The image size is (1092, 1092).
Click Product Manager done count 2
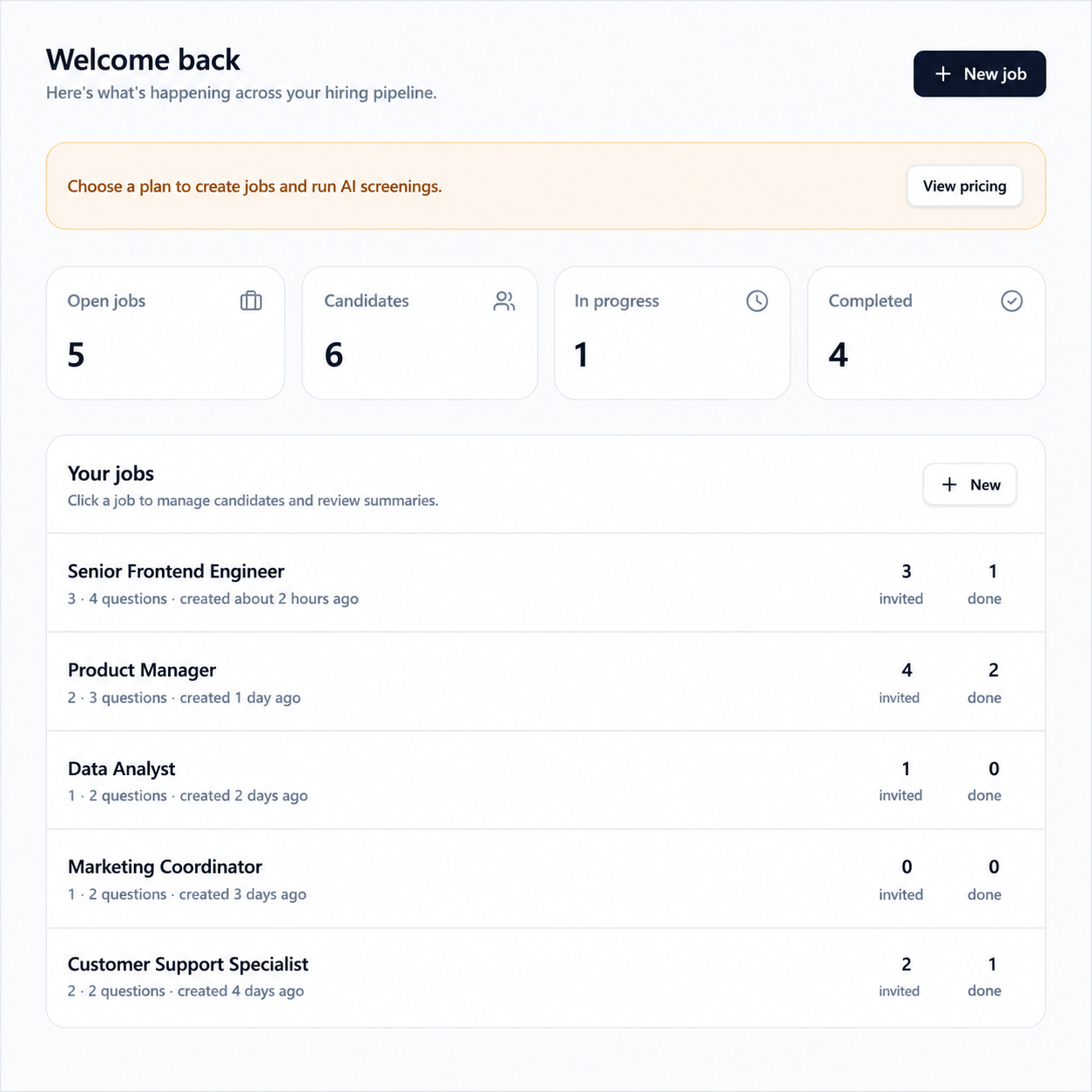tap(994, 670)
